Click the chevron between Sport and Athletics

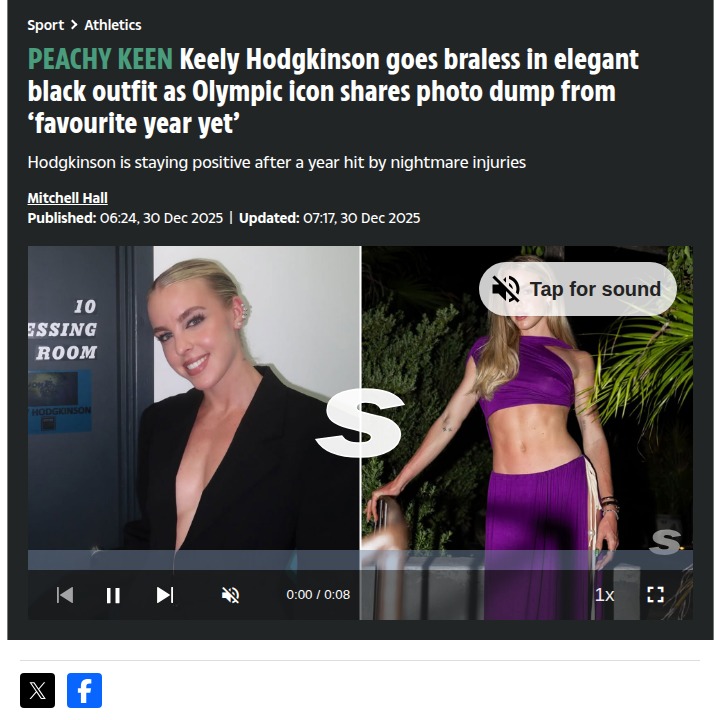(x=74, y=25)
